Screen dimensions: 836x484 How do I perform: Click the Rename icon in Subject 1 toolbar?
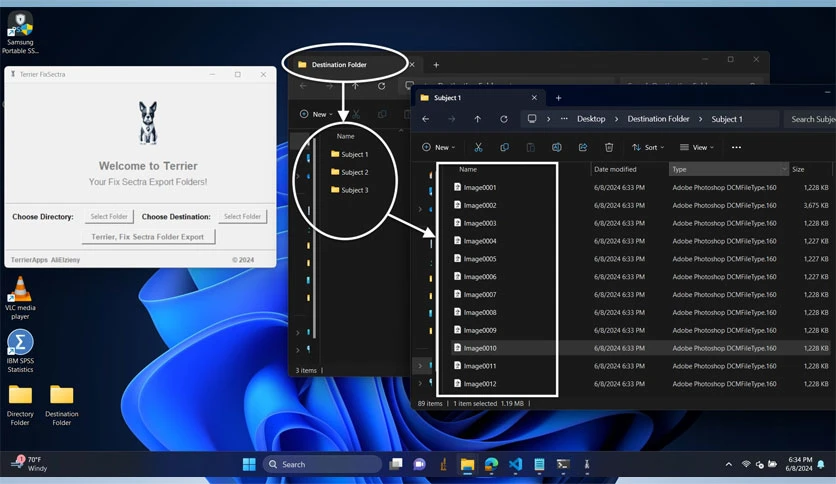tap(557, 147)
